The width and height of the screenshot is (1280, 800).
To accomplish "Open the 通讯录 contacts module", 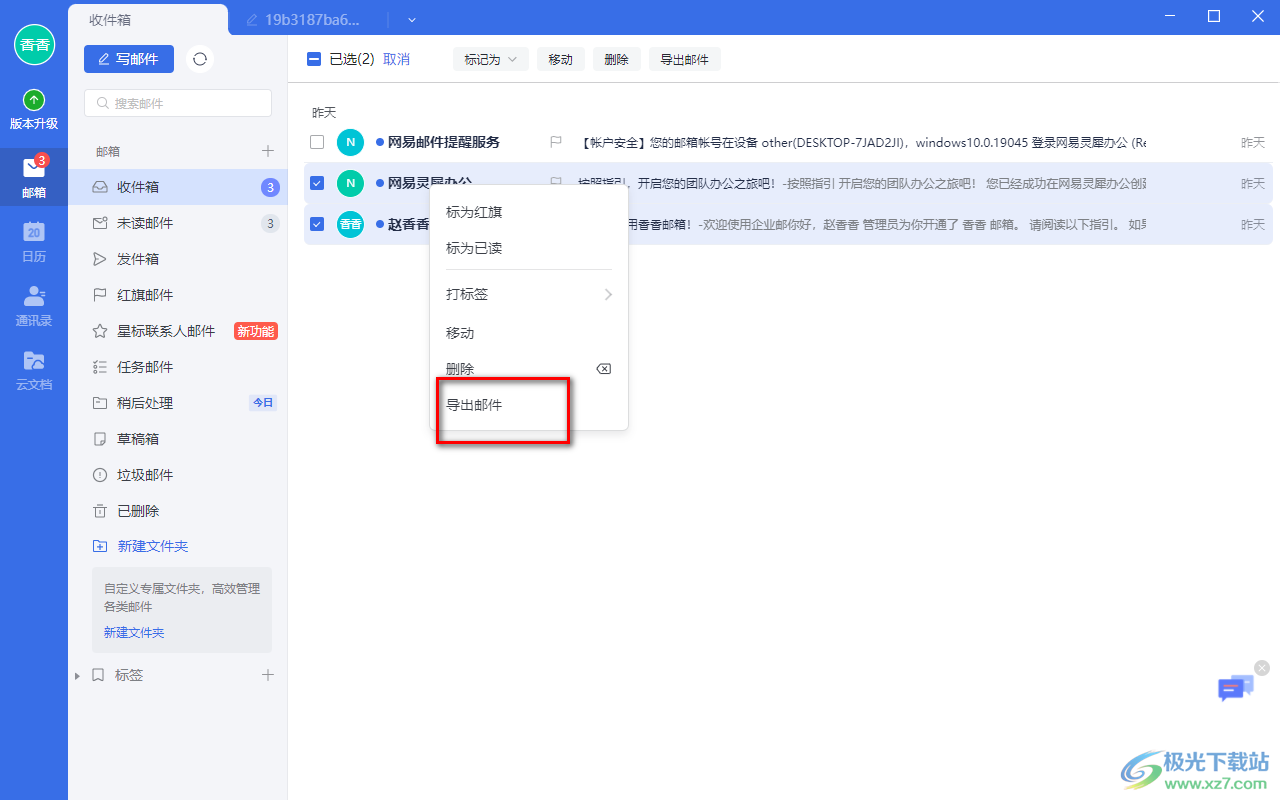I will pos(34,305).
